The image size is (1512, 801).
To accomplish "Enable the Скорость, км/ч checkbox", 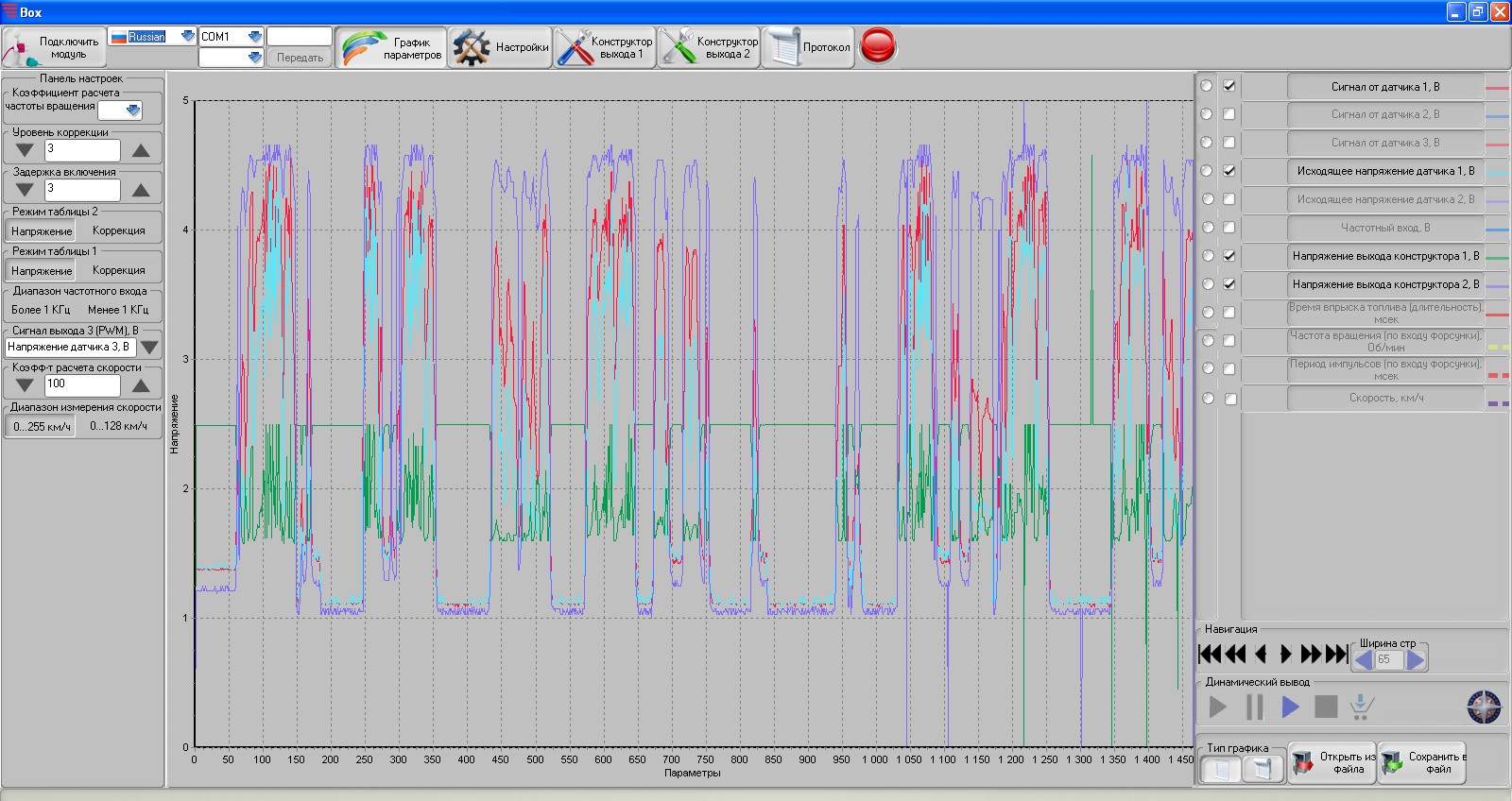I will click(1229, 399).
